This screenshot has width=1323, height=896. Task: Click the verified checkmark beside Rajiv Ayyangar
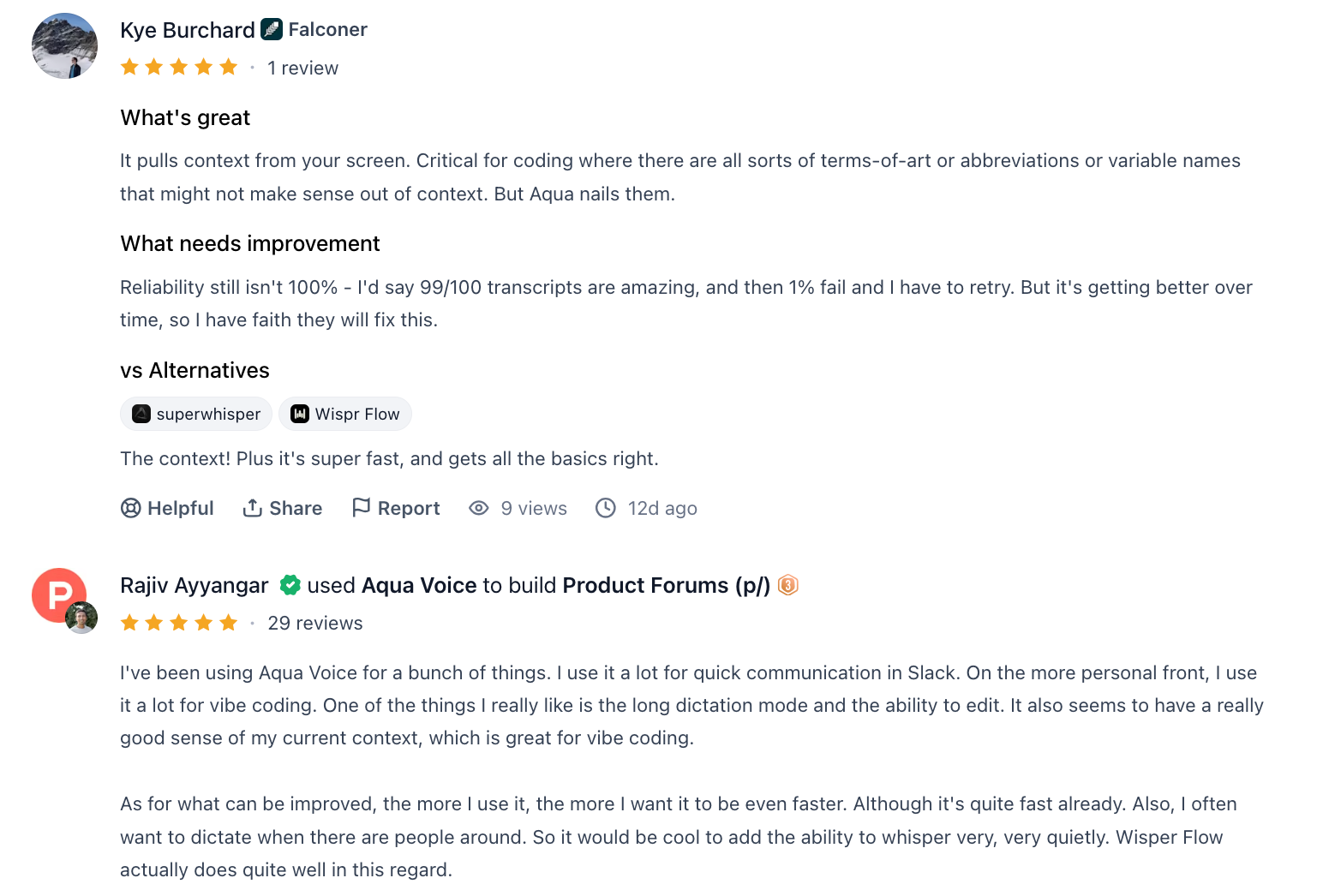[290, 585]
